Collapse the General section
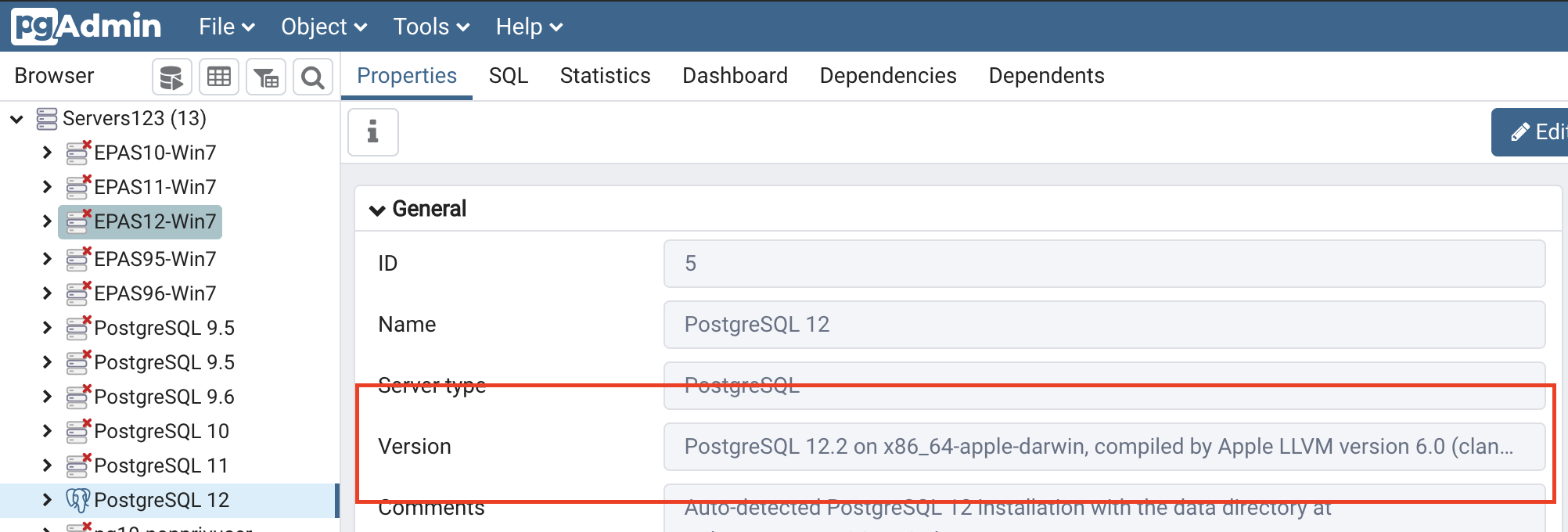 377,210
